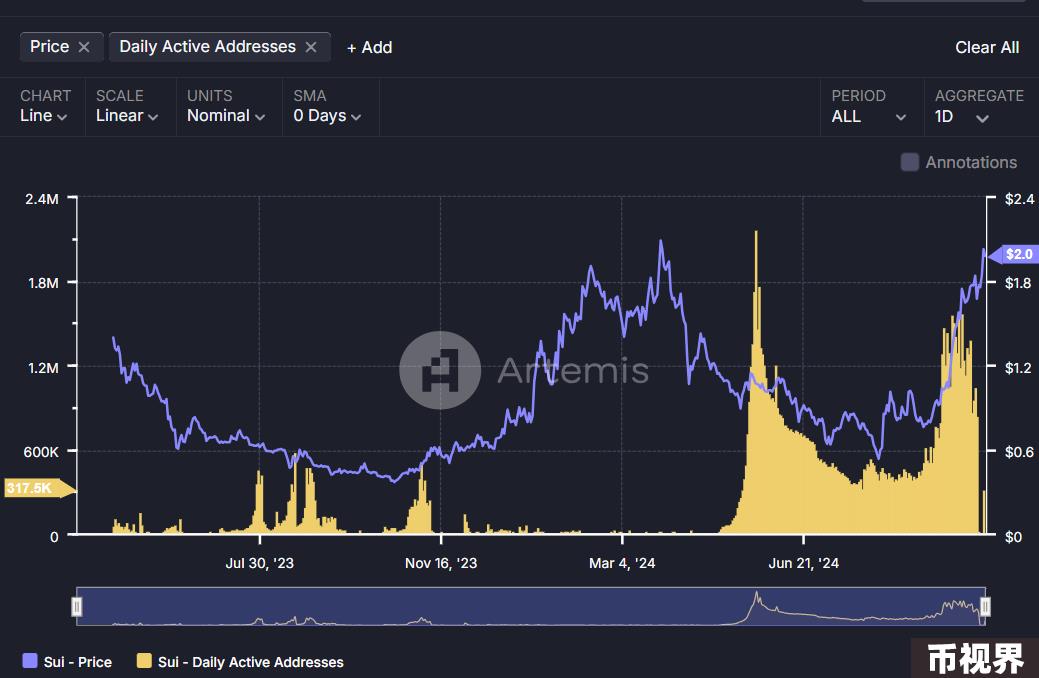The height and width of the screenshot is (678, 1039).
Task: Open the Period ALL dropdown
Action: (x=869, y=117)
